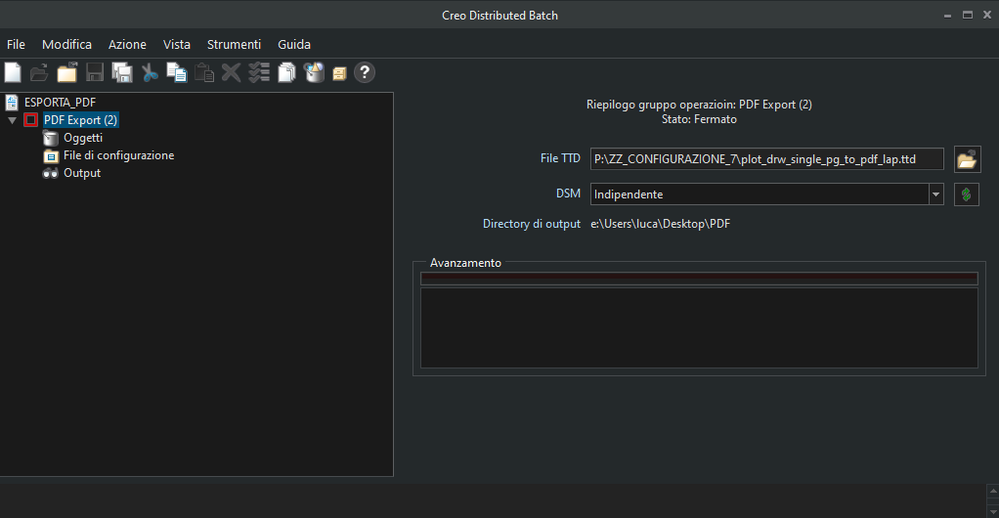
Task: Collapse the PDF Export (2) tree node
Action: coord(12,120)
